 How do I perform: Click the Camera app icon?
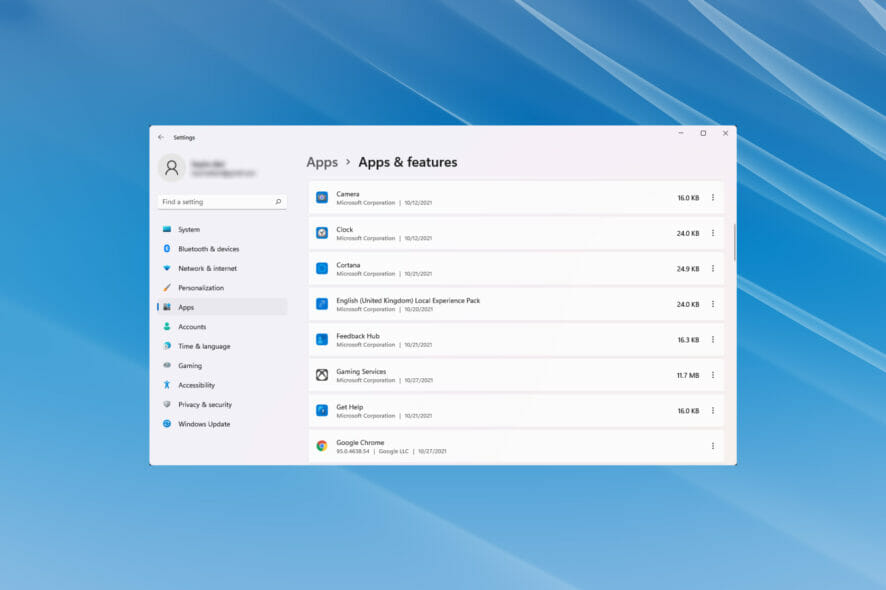(322, 198)
